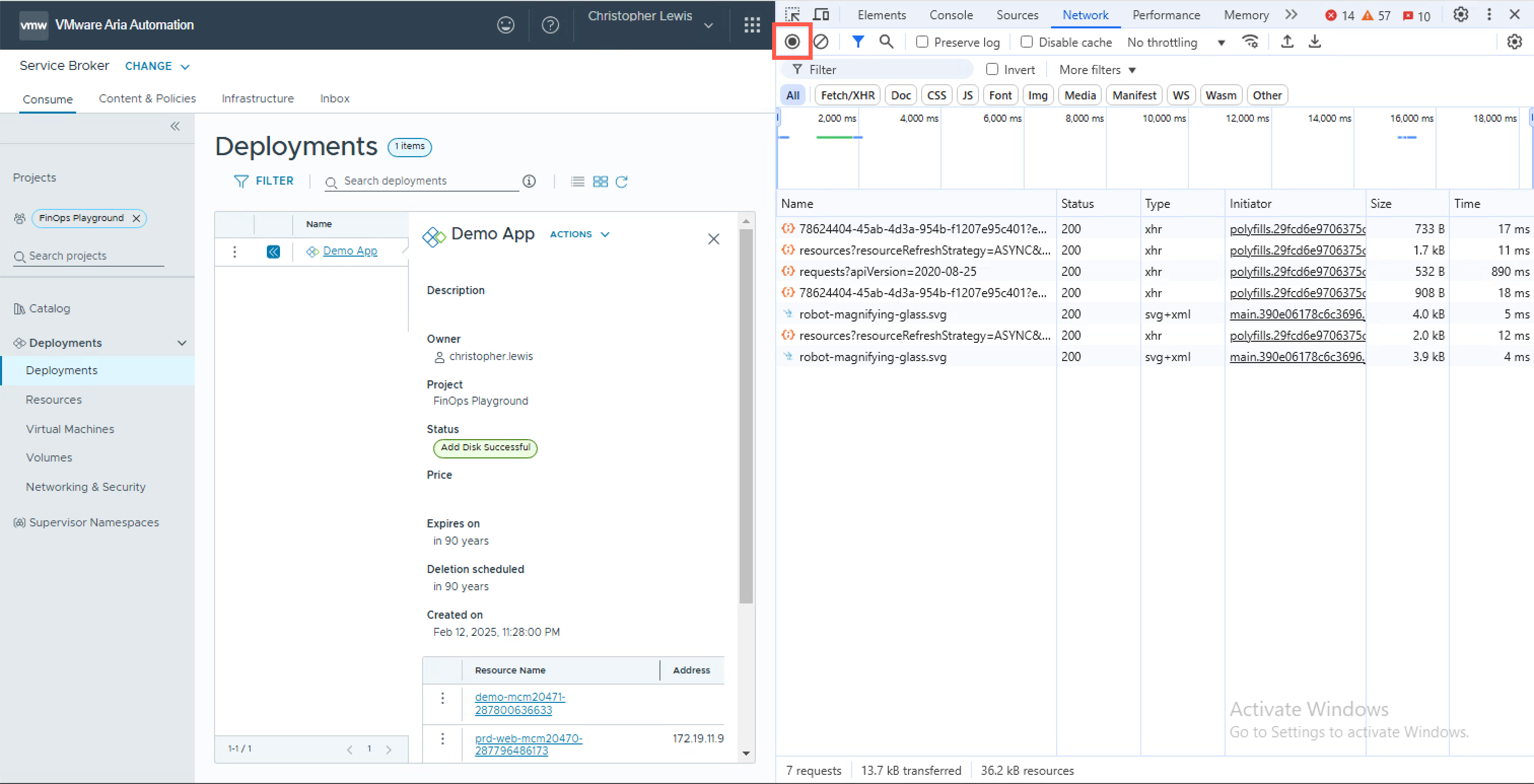The image size is (1534, 784).
Task: Collapse the left navigation sidebar
Action: pos(175,126)
